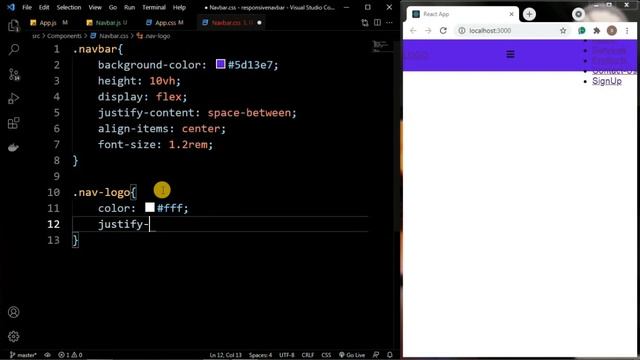Place cursor after 'justify-' on line 12
This screenshot has width=640, height=360.
pyautogui.click(x=150, y=224)
